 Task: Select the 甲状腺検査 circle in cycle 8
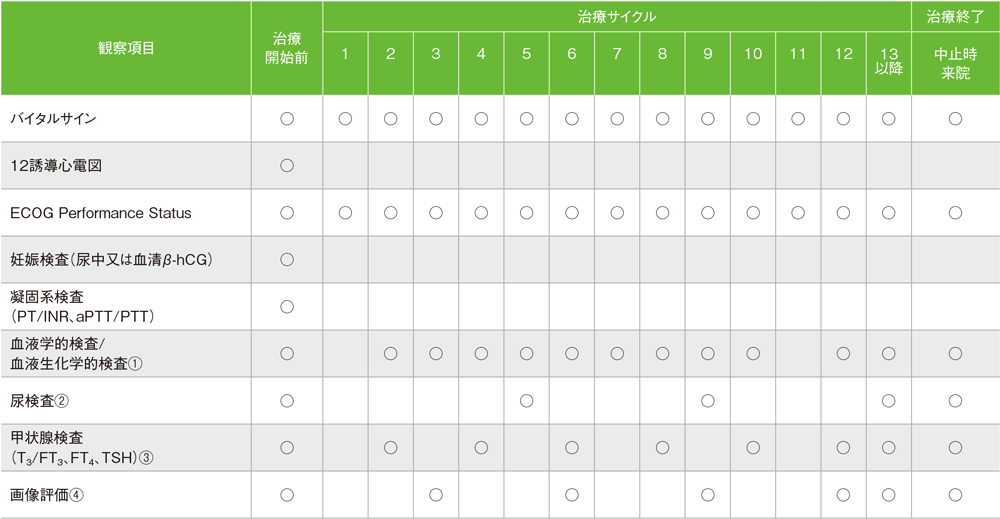point(662,447)
